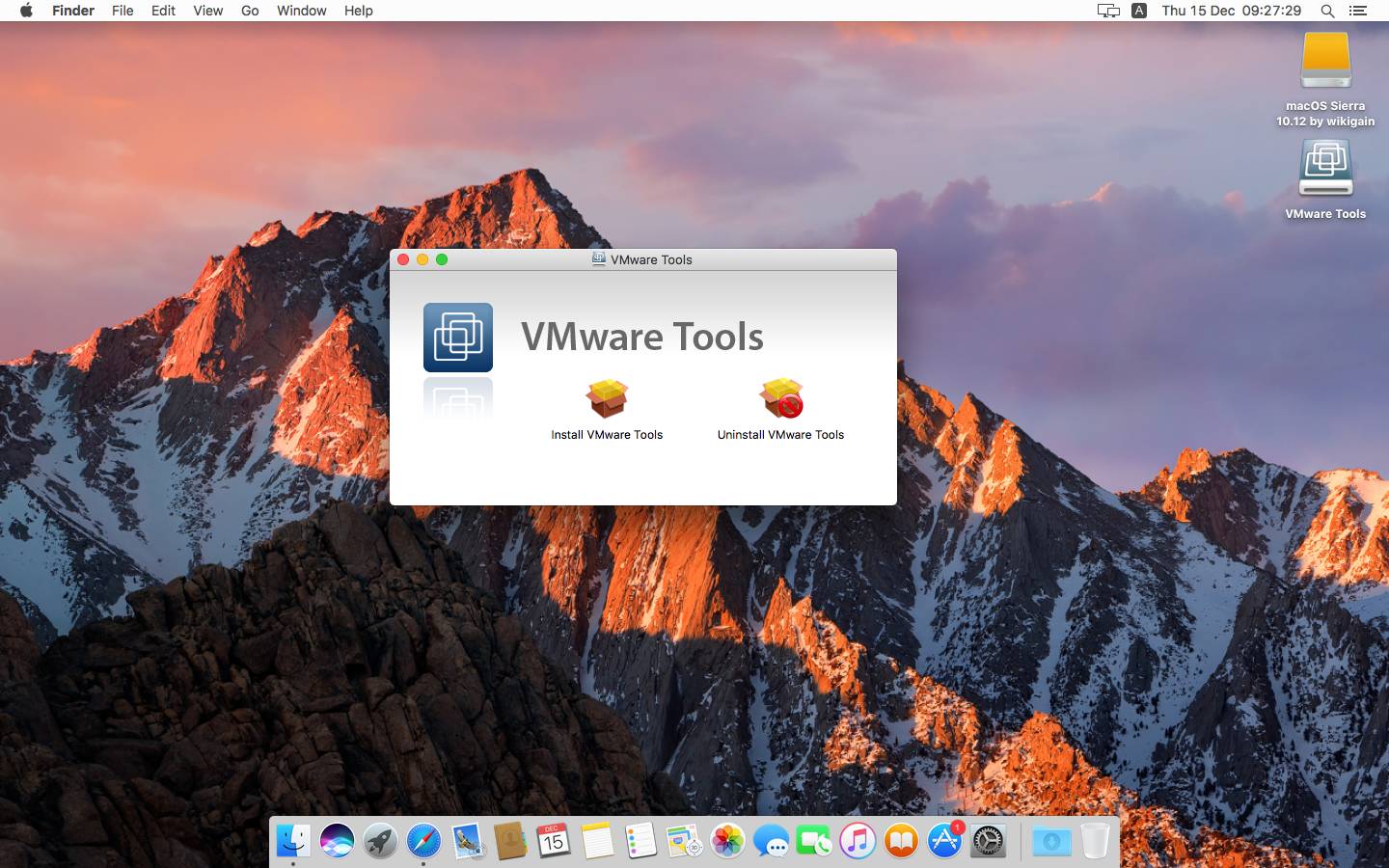The width and height of the screenshot is (1389, 868).
Task: Open the Finder application menu
Action: [73, 11]
